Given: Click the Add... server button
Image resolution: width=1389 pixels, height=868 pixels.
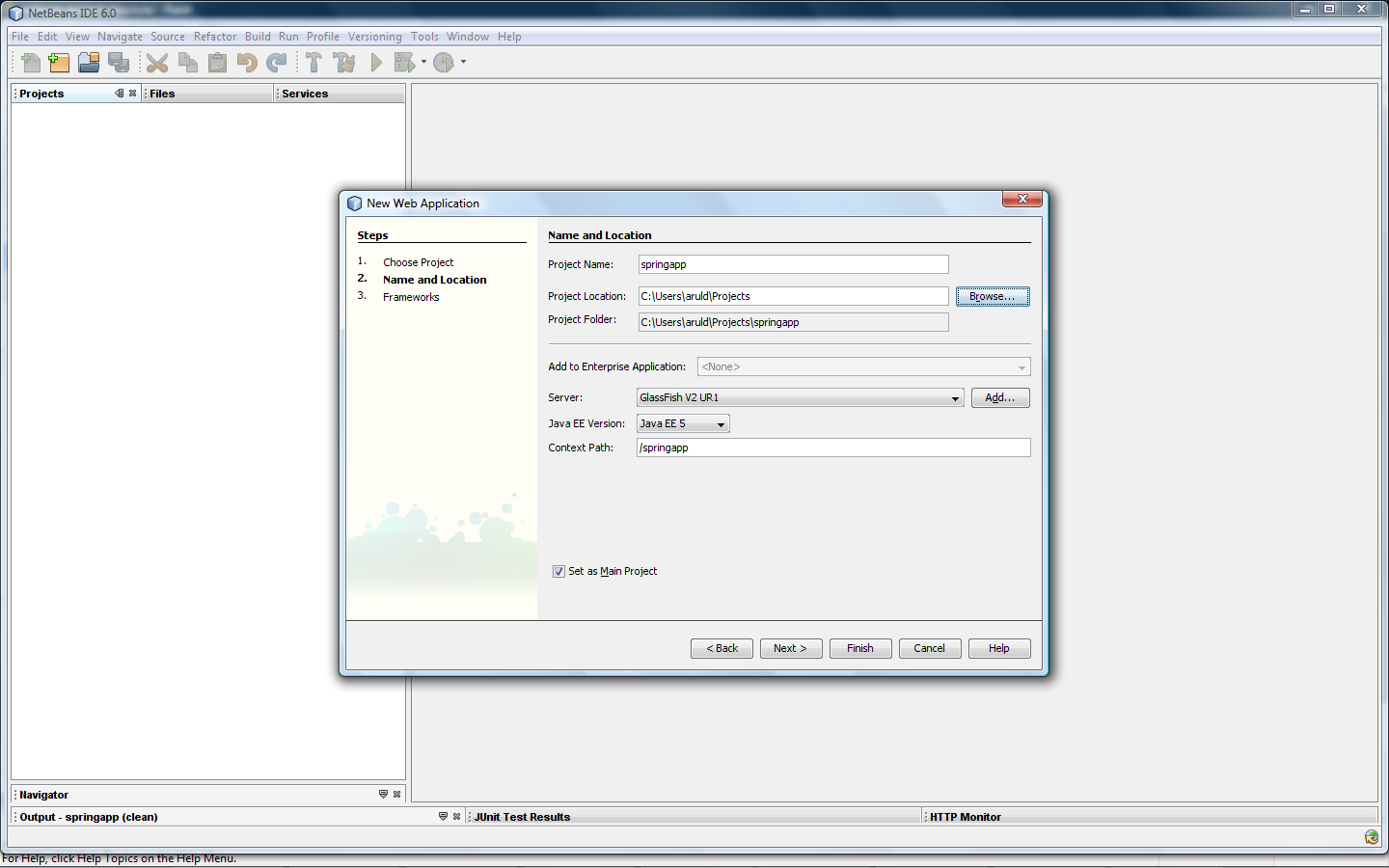Looking at the screenshot, I should click(x=1000, y=397).
